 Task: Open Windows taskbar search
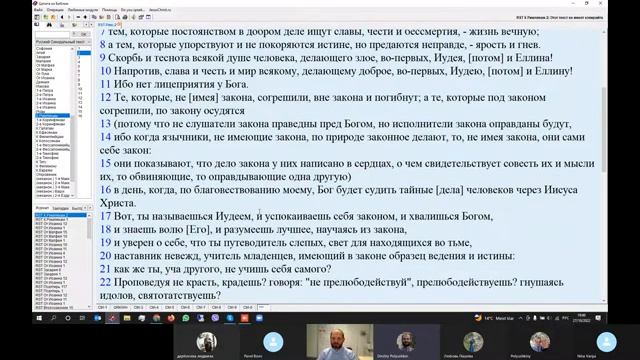click(53, 318)
